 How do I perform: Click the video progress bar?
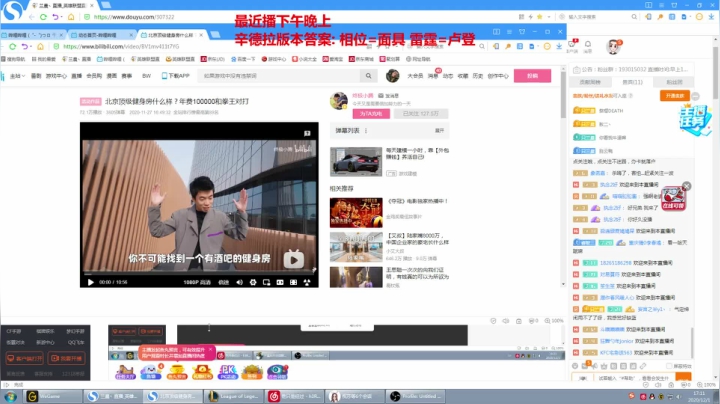[199, 274]
